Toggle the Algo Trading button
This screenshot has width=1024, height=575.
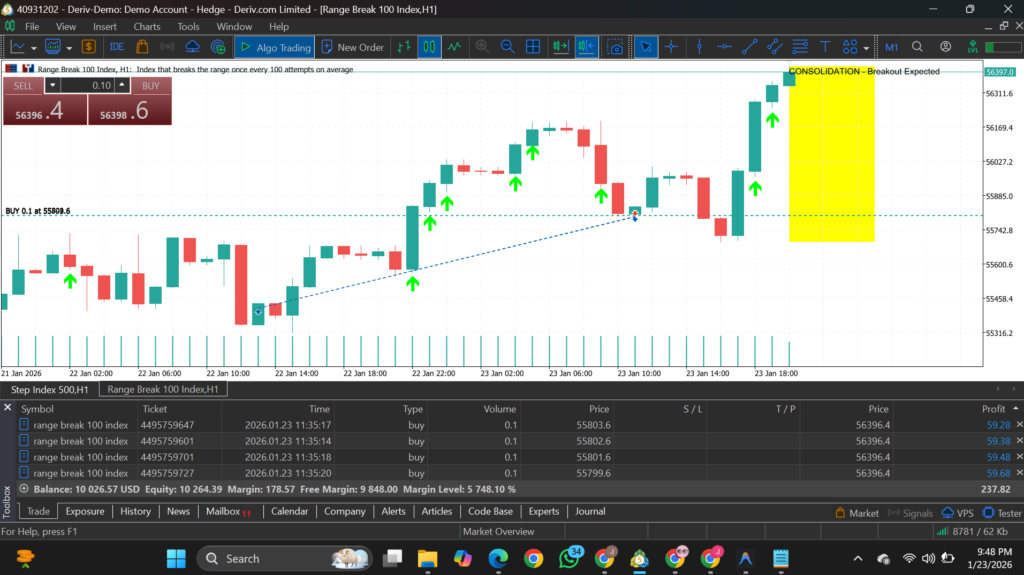(274, 47)
